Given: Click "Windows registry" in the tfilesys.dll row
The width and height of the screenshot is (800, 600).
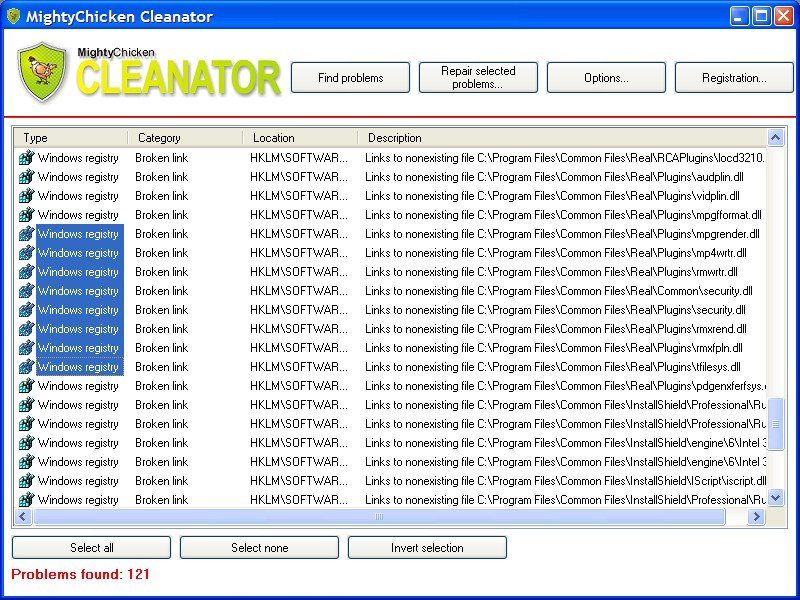Looking at the screenshot, I should (x=78, y=367).
